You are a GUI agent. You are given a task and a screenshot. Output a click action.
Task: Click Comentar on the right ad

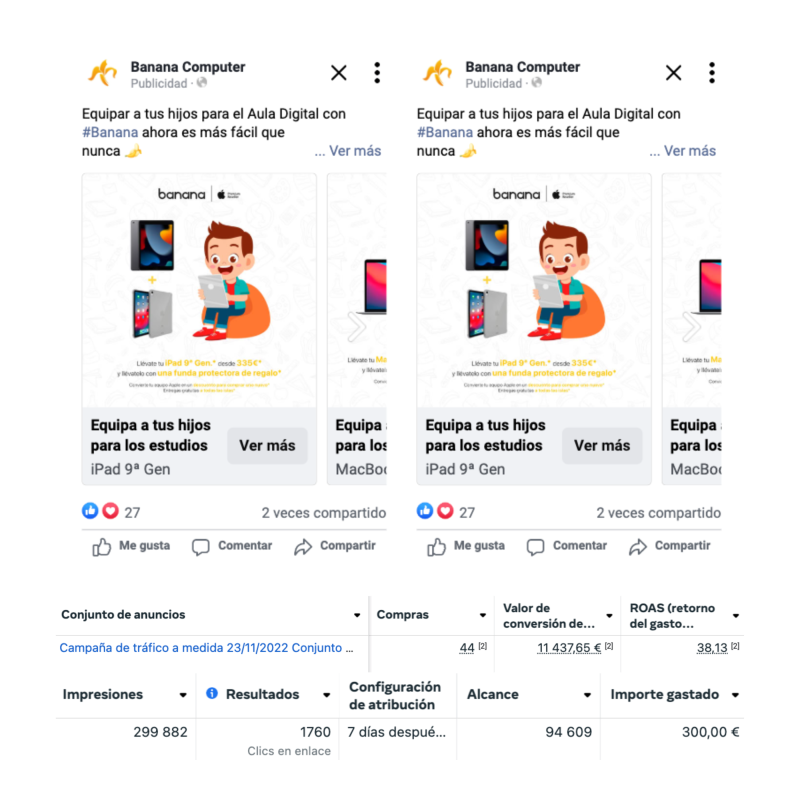click(567, 546)
